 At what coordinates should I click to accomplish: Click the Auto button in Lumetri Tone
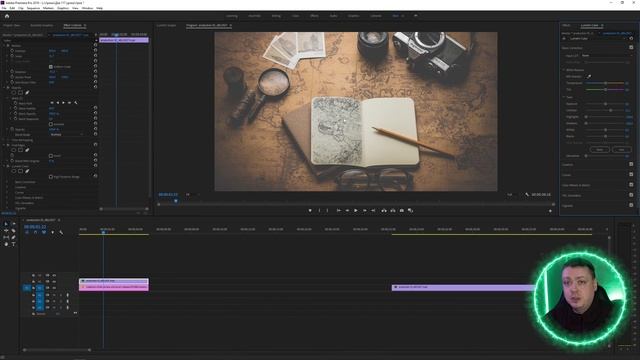click(x=621, y=149)
